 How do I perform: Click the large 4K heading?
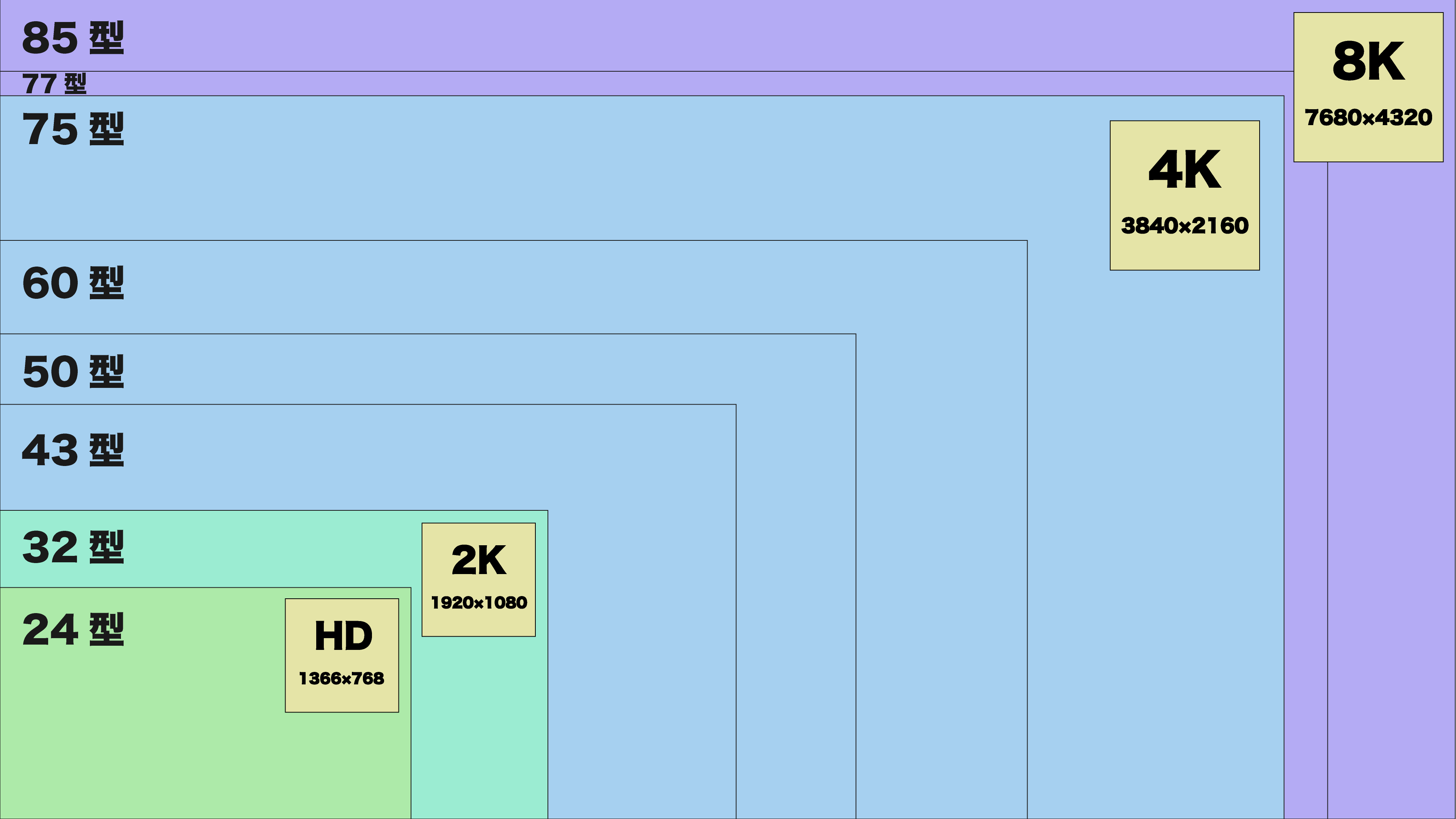(x=1184, y=169)
